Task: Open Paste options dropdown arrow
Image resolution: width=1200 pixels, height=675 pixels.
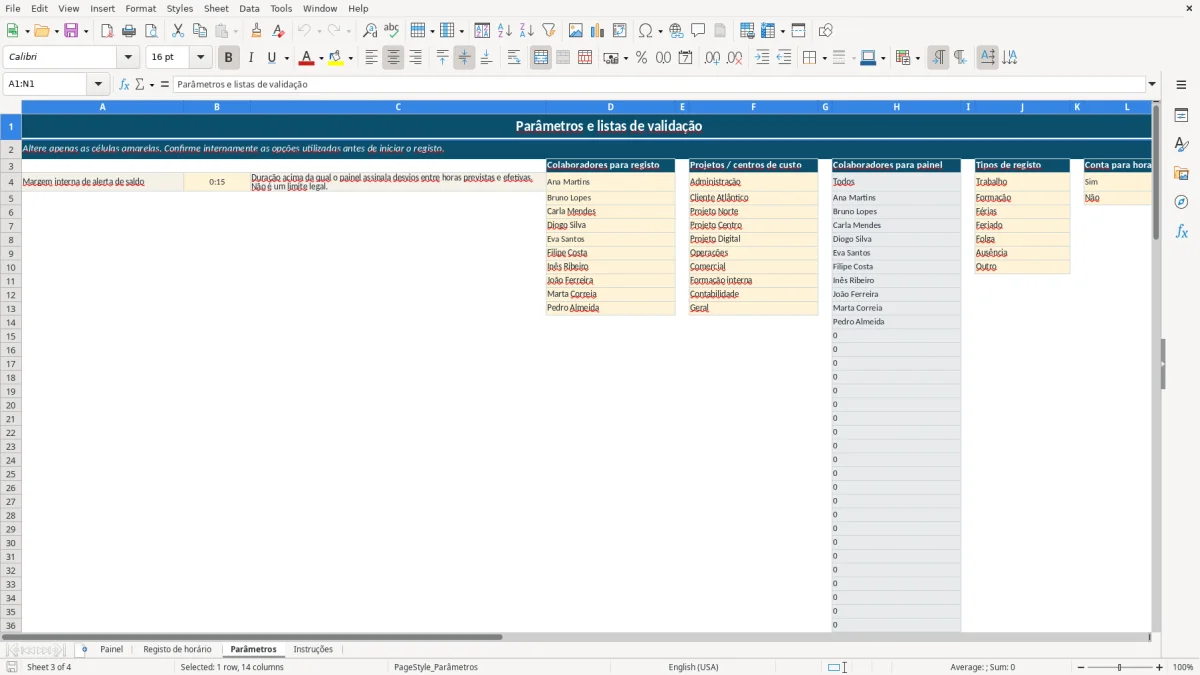Action: click(236, 31)
